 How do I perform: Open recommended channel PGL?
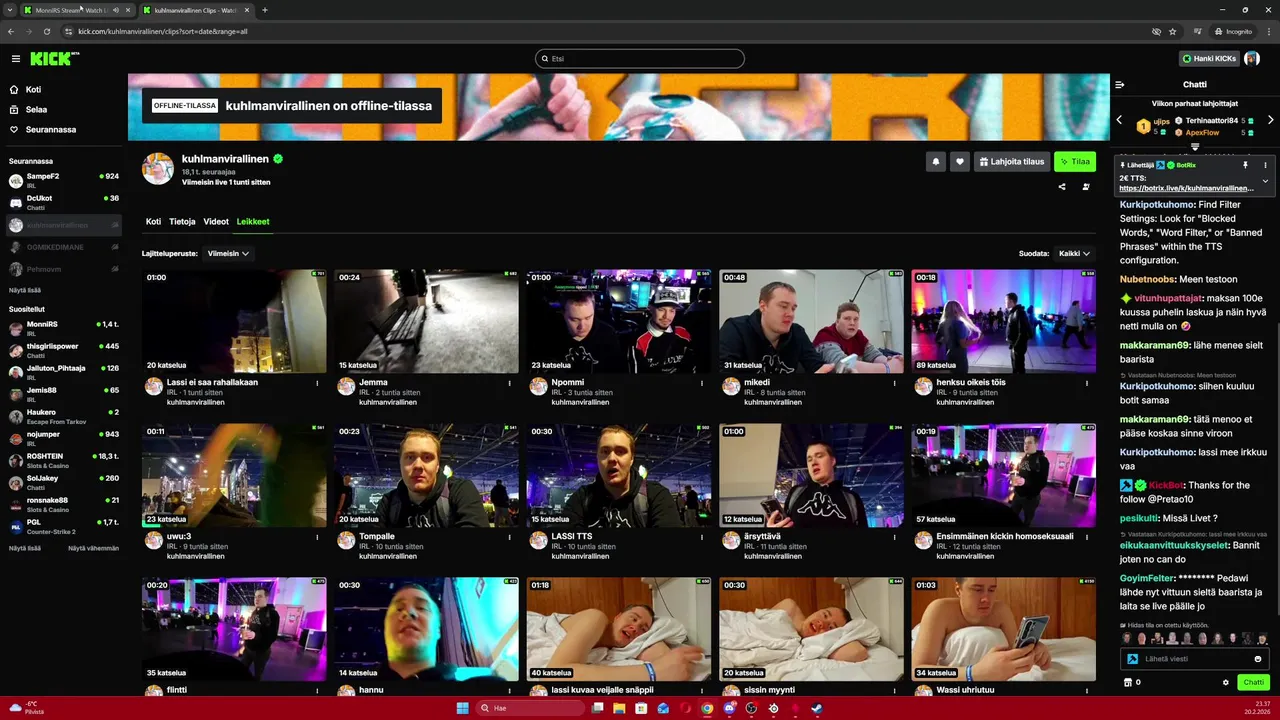[62, 526]
